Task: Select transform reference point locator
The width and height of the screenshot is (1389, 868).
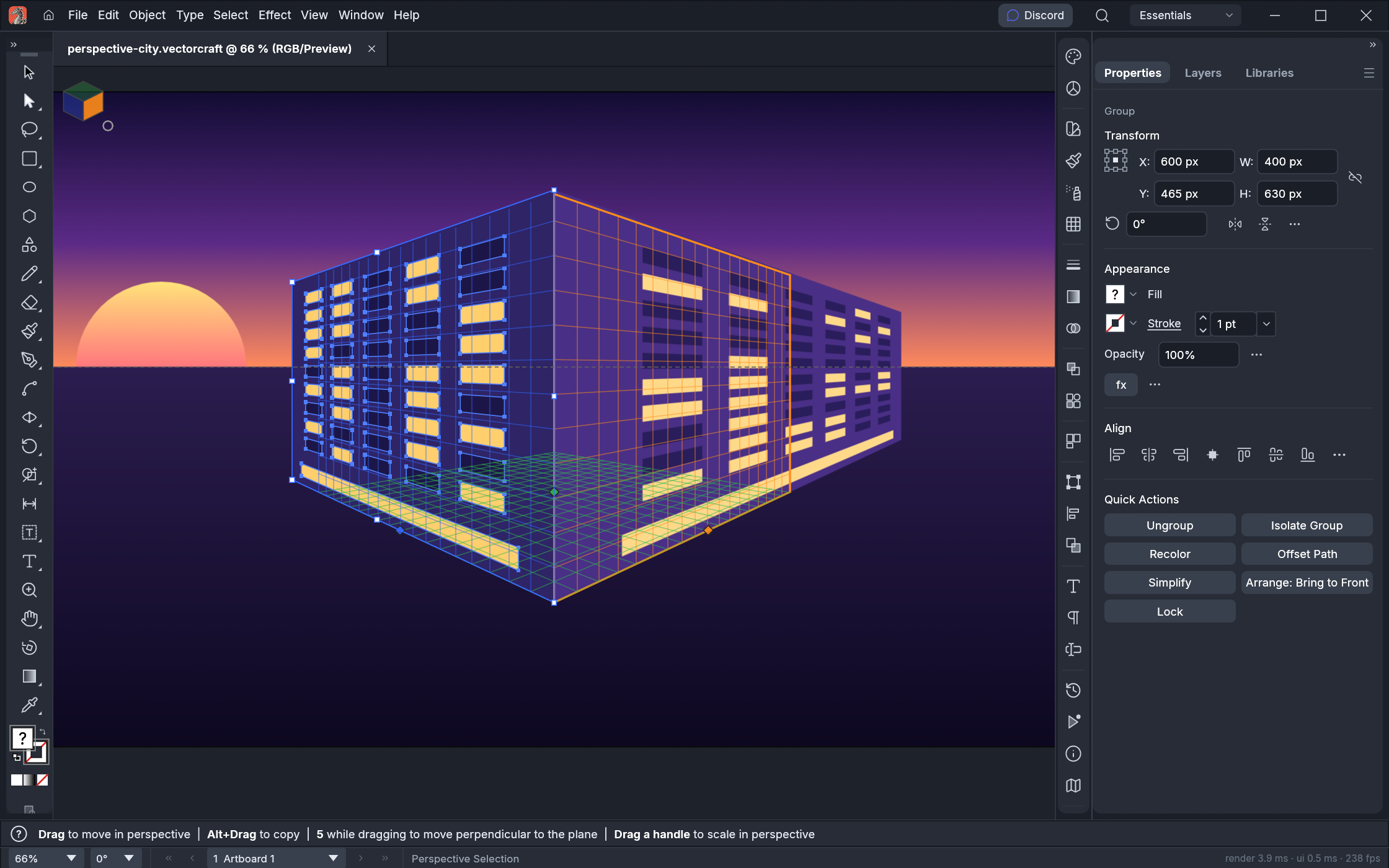Action: pos(1116,161)
